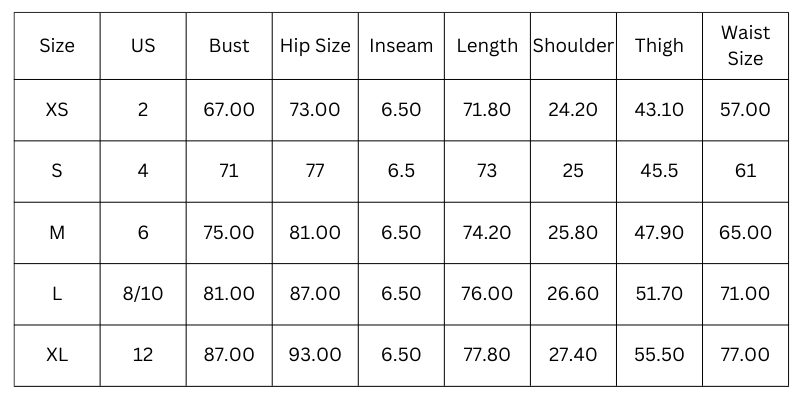Screen dimensions: 800x400
Task: Select the 8/10 US size cell
Action: pyautogui.click(x=143, y=294)
